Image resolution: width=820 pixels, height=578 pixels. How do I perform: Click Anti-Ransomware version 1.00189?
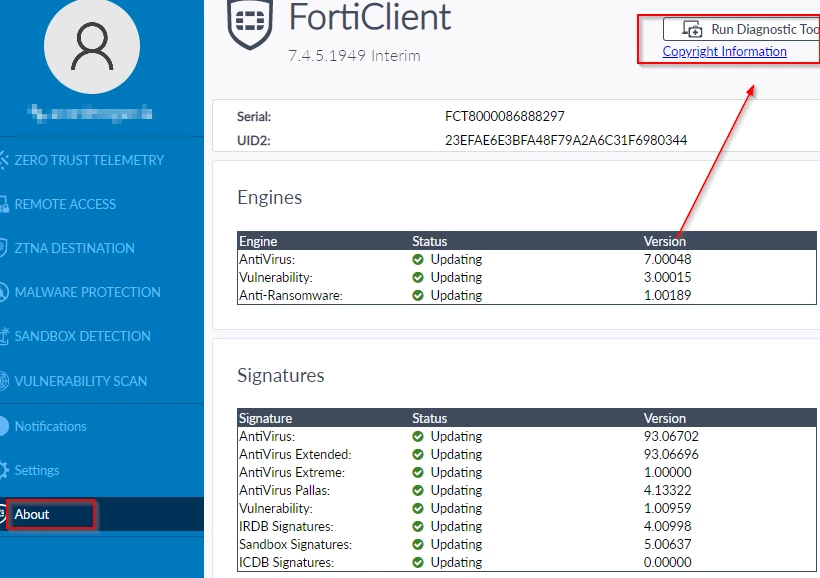pos(667,296)
